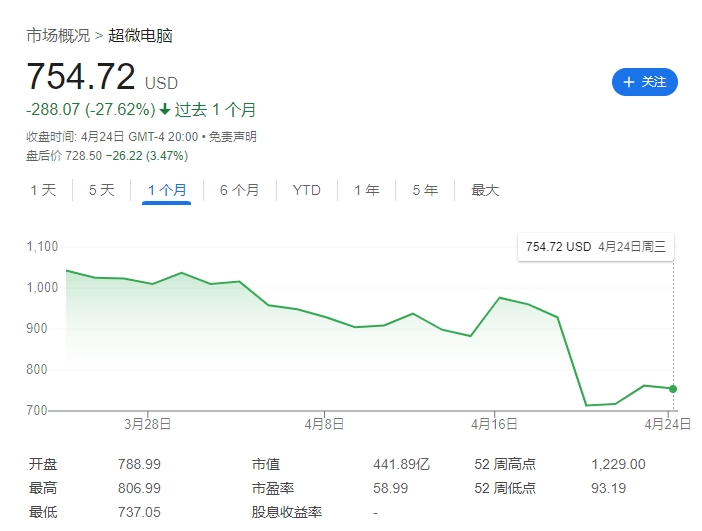
Task: Switch chart to YTD range
Action: click(306, 190)
